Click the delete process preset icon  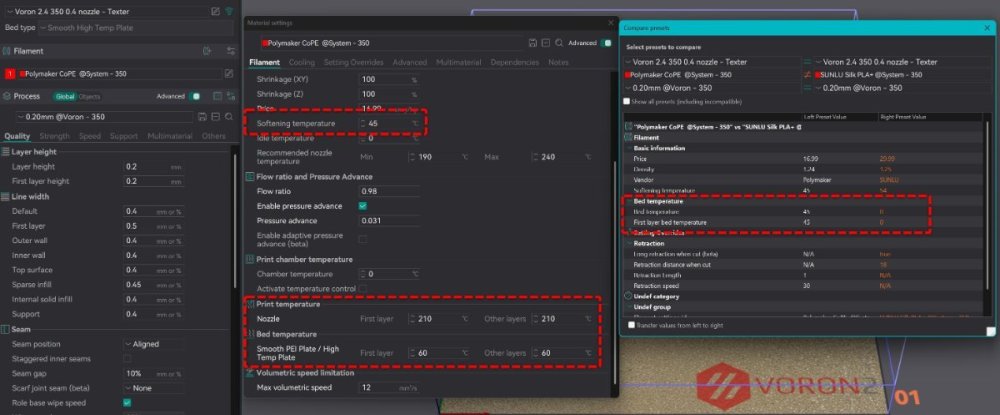pos(216,117)
